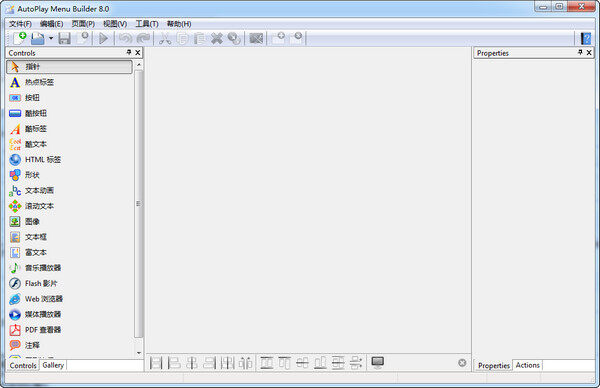Select the 文本动画 control
Image resolution: width=600 pixels, height=388 pixels.
(69, 191)
